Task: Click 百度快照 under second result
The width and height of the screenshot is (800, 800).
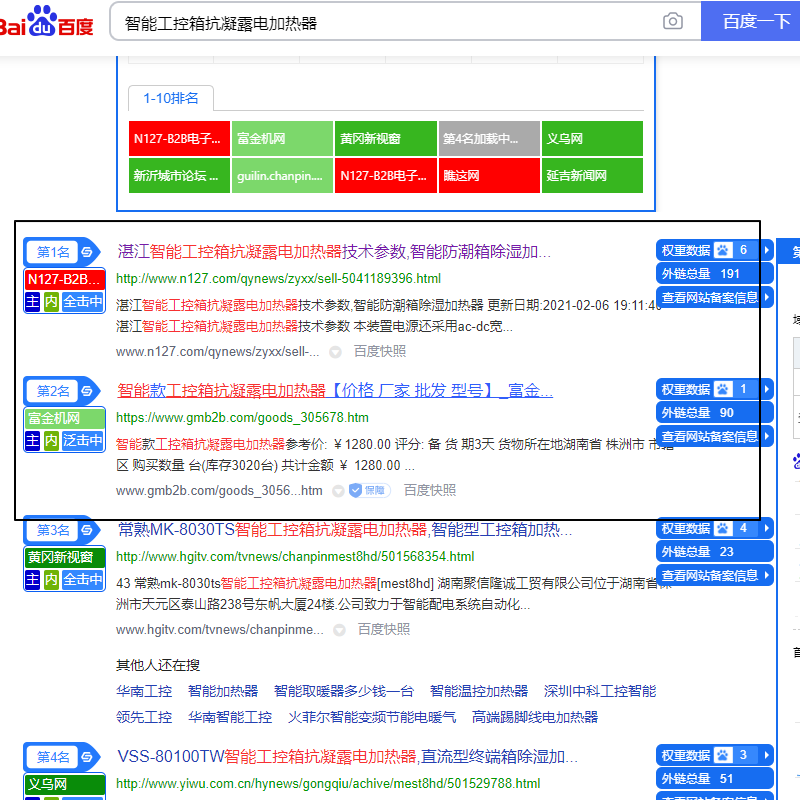Action: 430,490
